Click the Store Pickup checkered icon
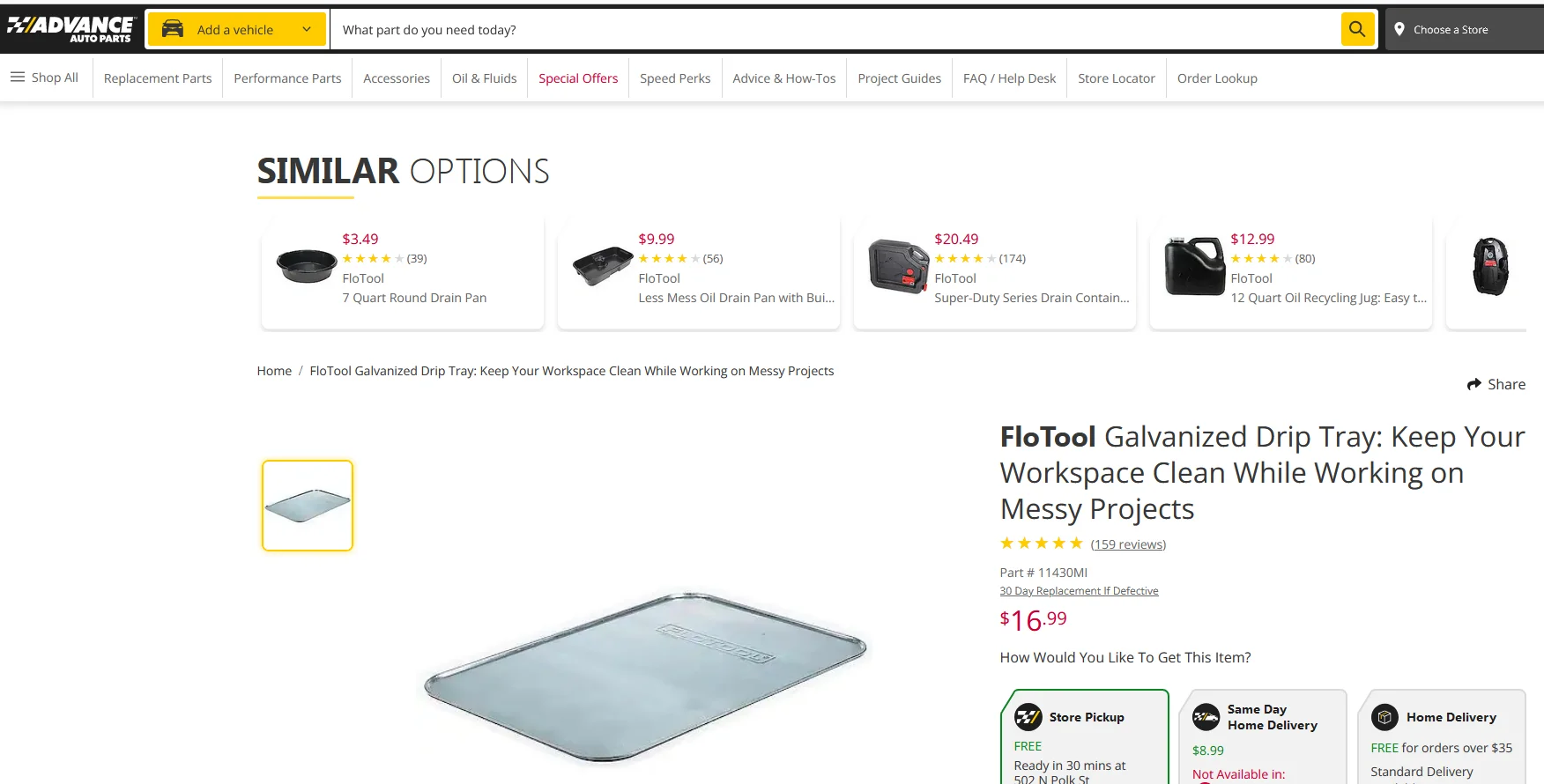The image size is (1544, 784). [x=1028, y=717]
